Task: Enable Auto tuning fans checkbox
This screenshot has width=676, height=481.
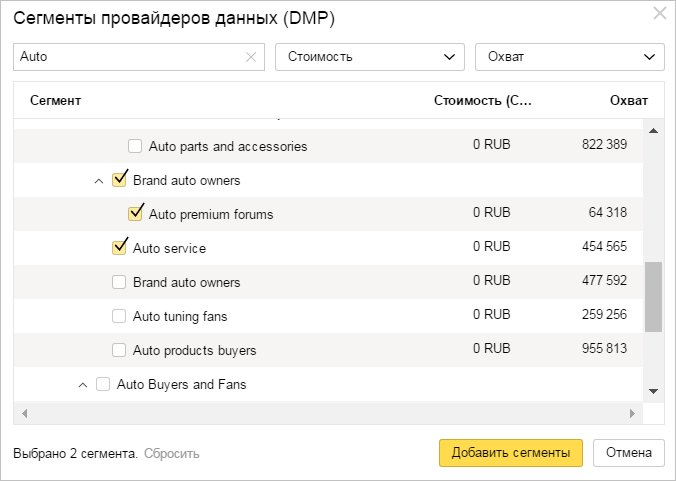Action: [x=120, y=316]
